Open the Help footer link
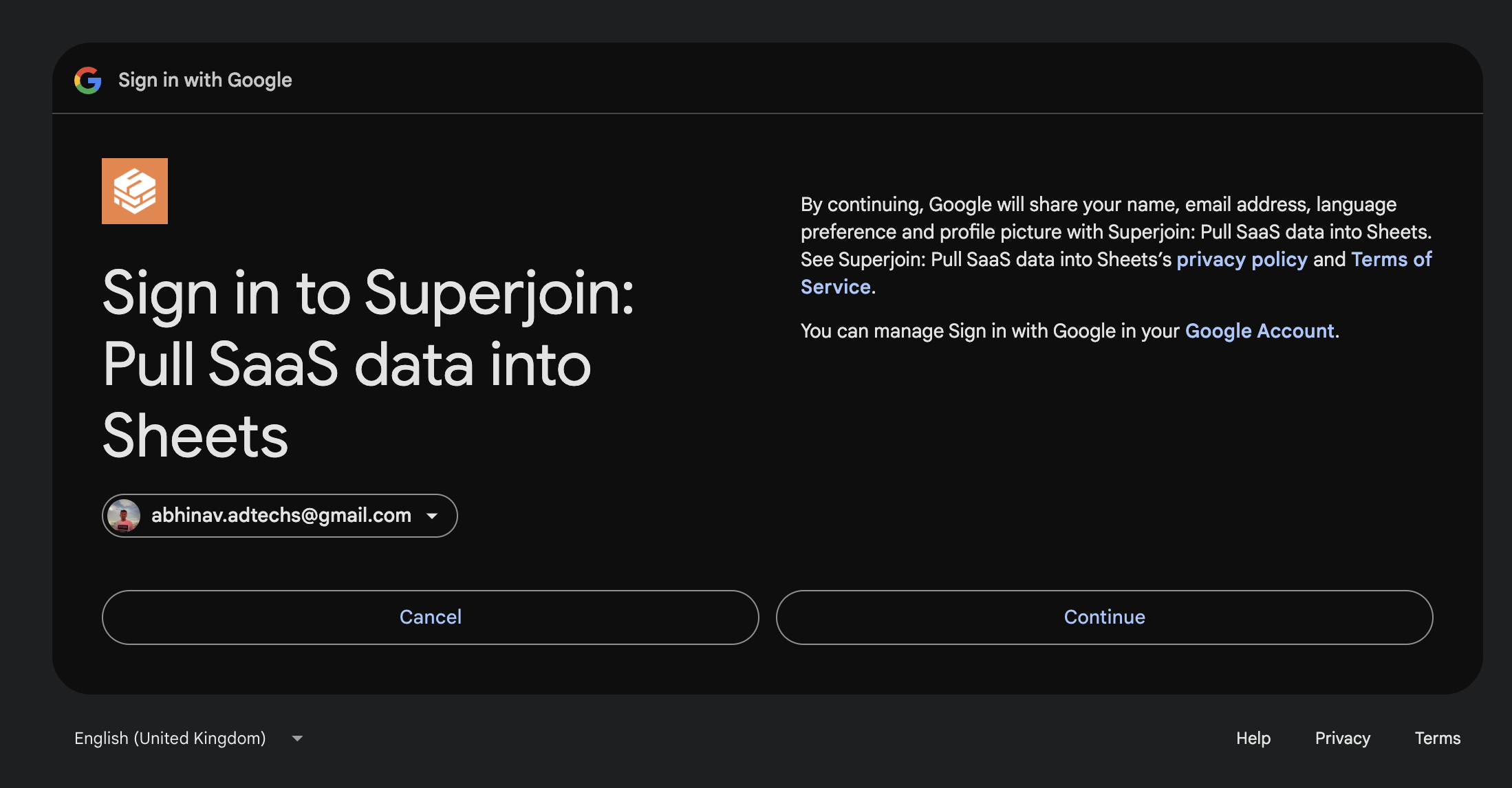The height and width of the screenshot is (788, 1512). (x=1253, y=738)
